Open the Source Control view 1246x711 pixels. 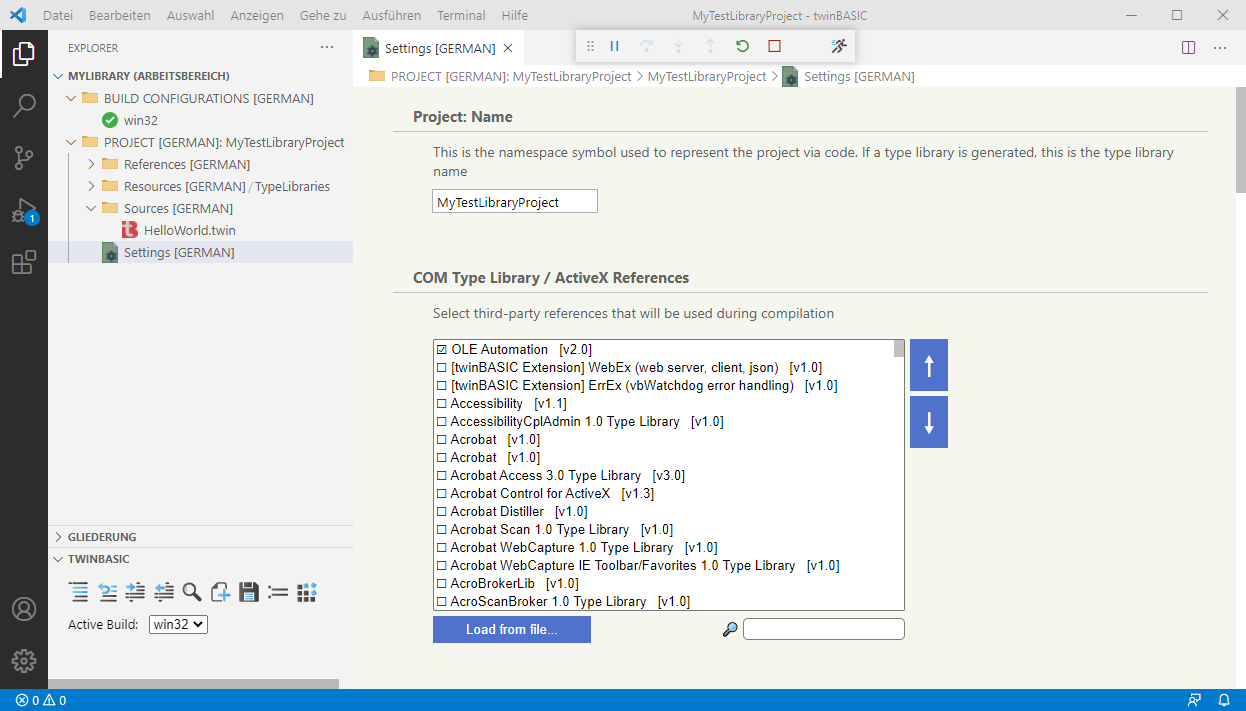click(24, 157)
